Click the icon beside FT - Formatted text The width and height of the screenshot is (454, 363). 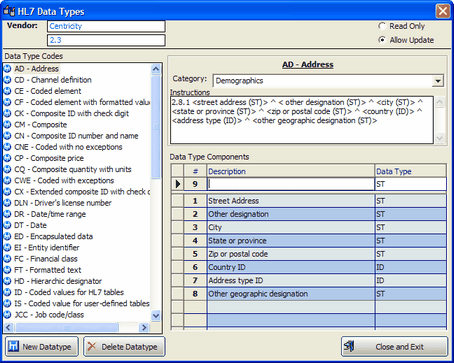(7, 270)
